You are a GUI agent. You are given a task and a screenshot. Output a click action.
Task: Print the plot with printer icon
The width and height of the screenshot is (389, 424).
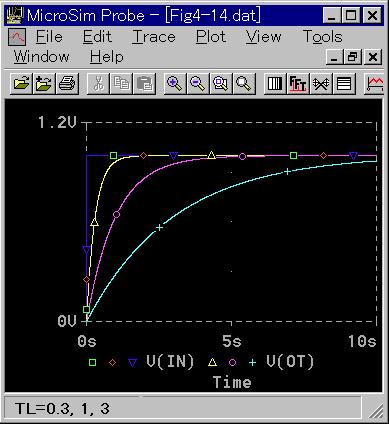pyautogui.click(x=67, y=83)
